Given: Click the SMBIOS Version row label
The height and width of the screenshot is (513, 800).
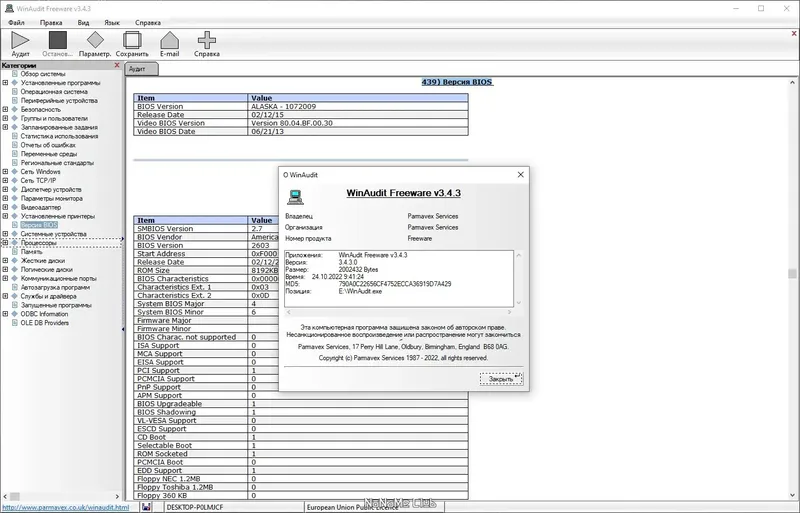Looking at the screenshot, I should coord(165,229).
